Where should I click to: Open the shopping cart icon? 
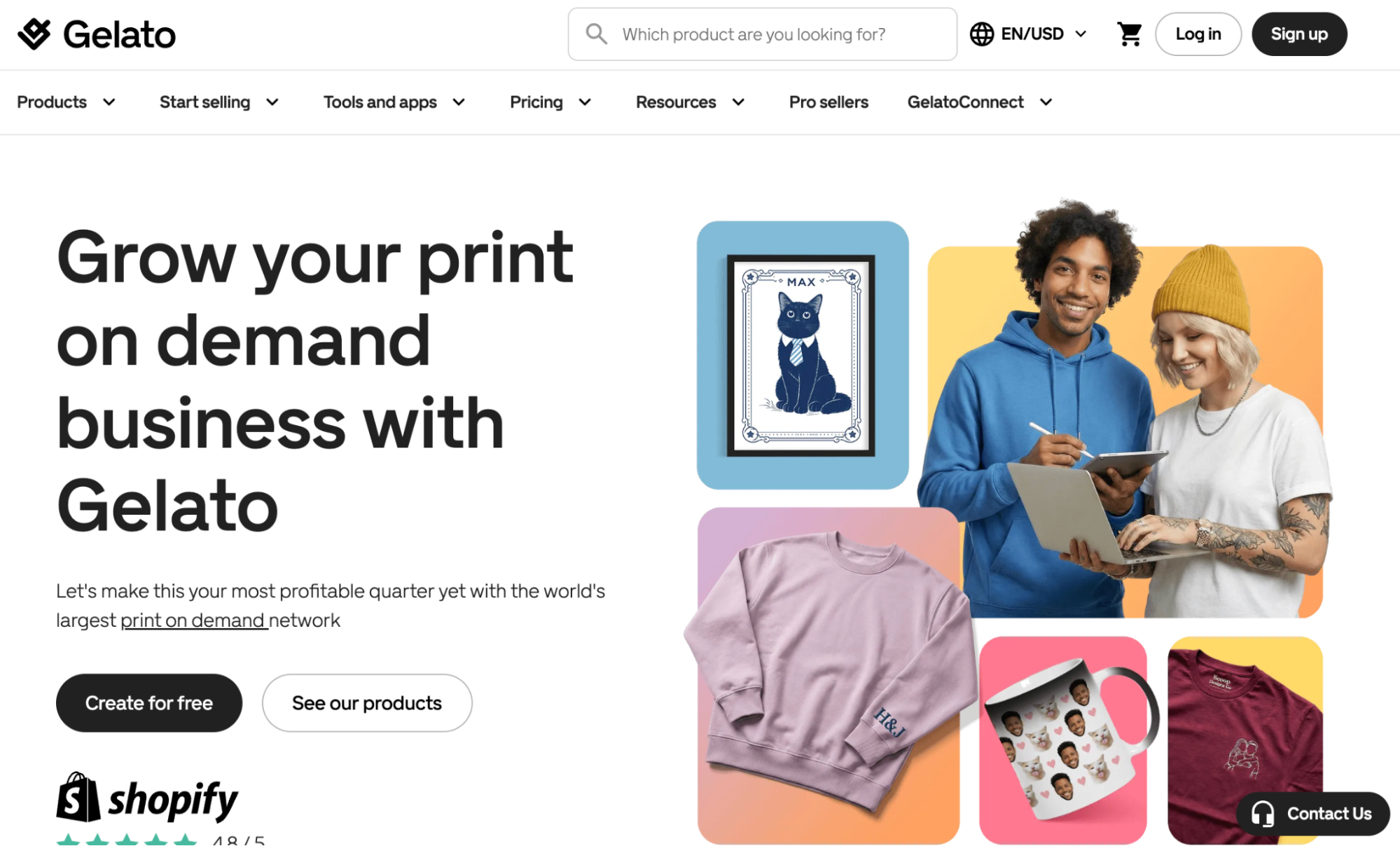[1129, 34]
